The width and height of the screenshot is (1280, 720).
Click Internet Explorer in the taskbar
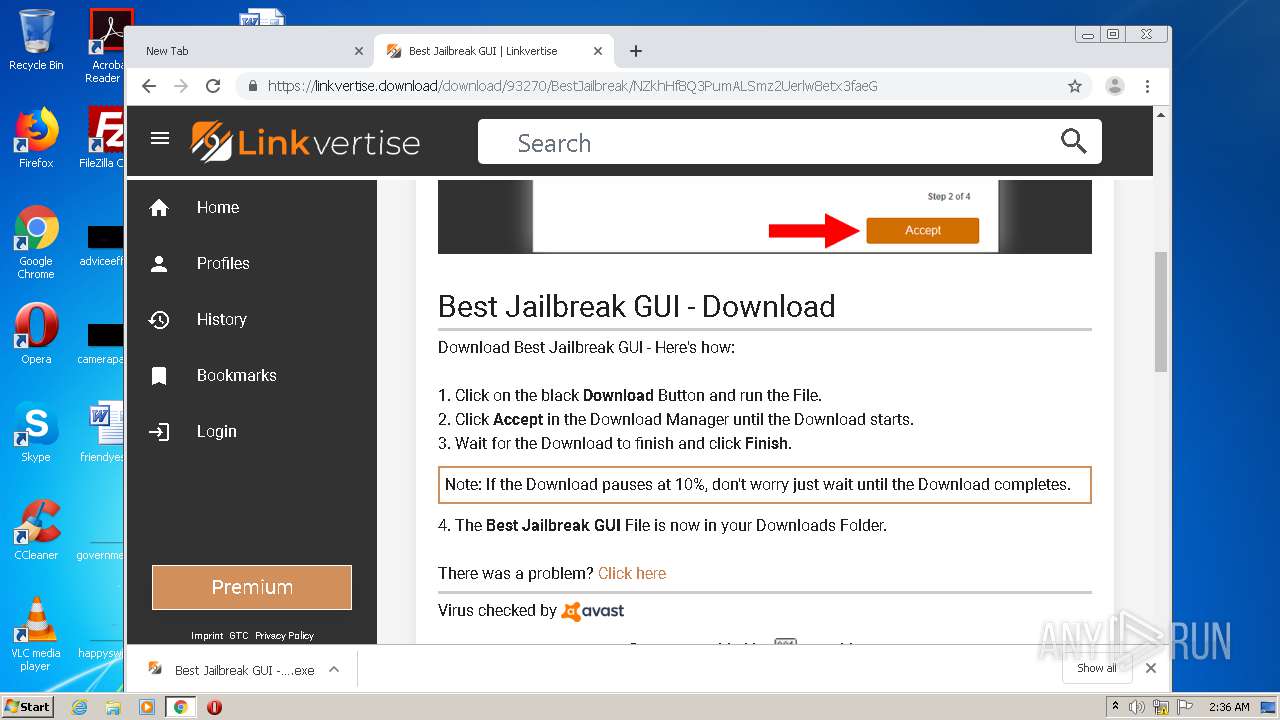click(80, 707)
